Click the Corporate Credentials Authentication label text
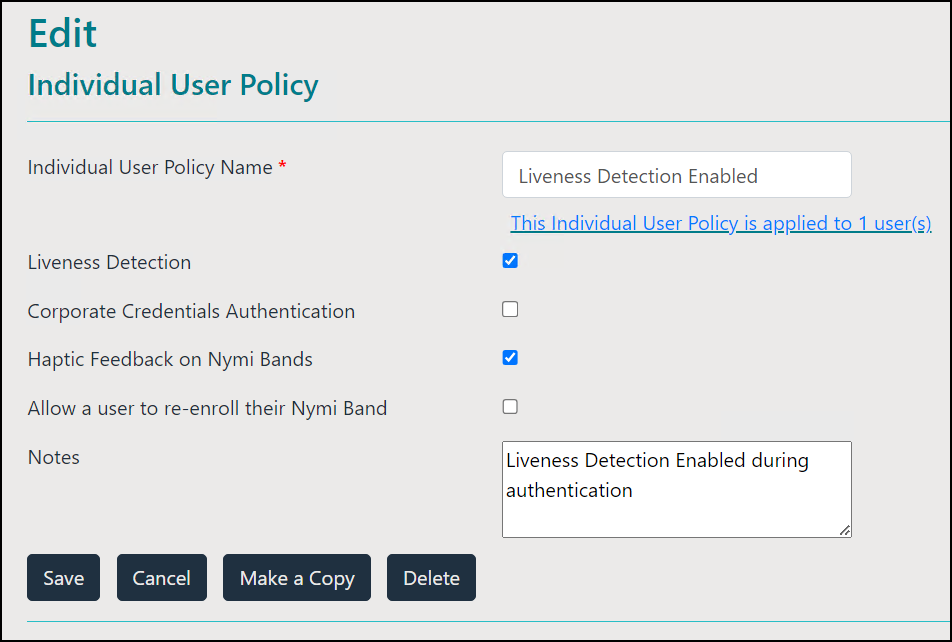 (x=191, y=311)
